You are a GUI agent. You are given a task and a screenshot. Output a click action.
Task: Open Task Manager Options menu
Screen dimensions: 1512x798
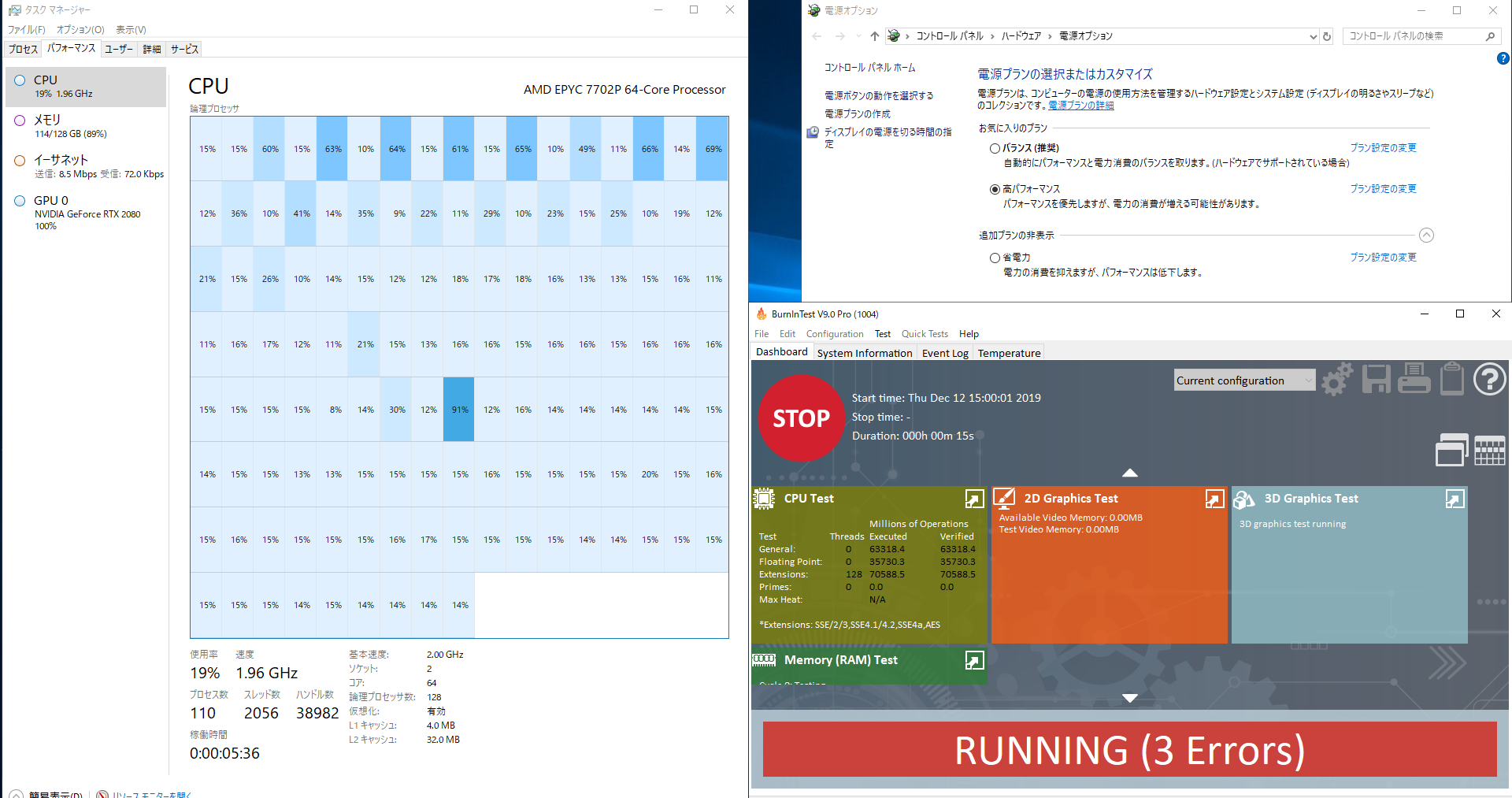tap(80, 30)
